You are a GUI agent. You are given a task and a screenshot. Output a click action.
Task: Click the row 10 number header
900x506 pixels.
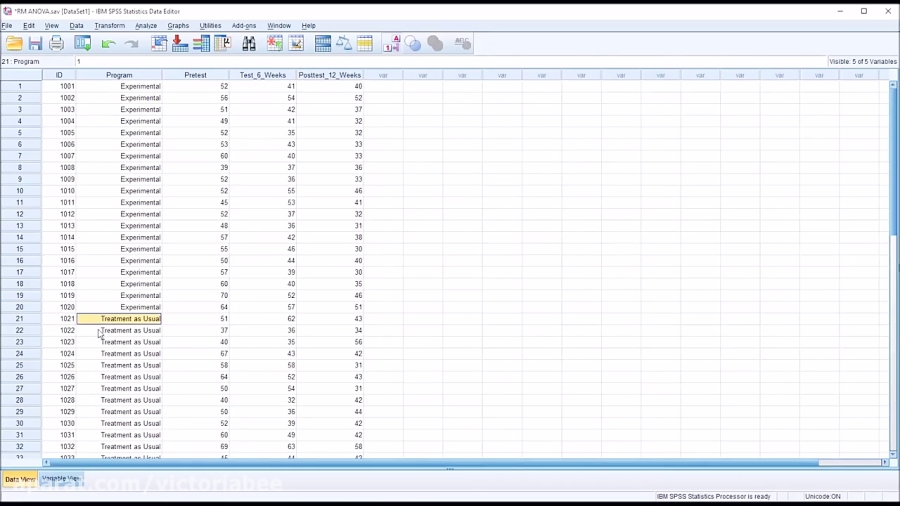(20, 191)
